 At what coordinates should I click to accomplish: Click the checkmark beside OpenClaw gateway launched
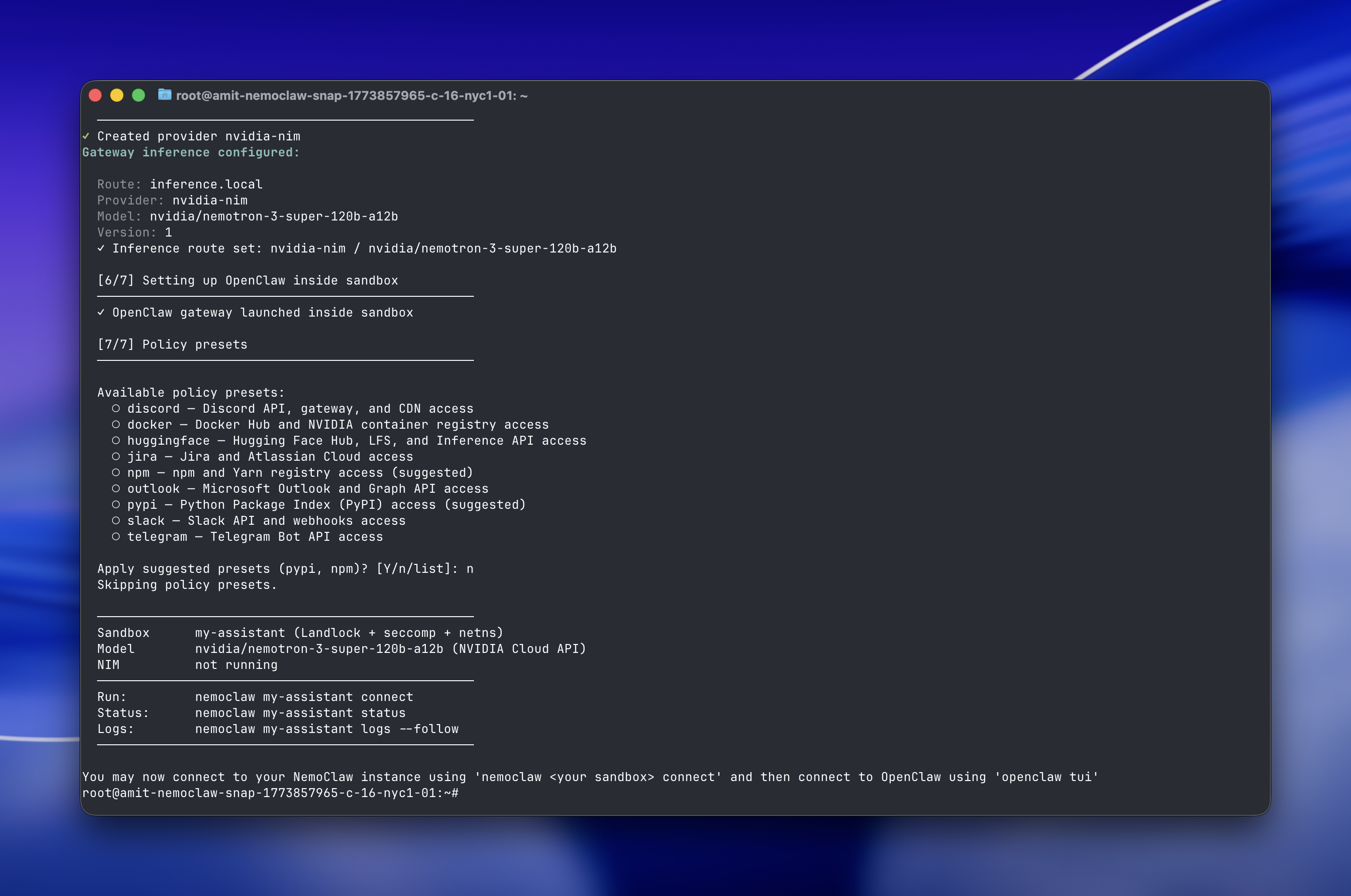tap(102, 312)
